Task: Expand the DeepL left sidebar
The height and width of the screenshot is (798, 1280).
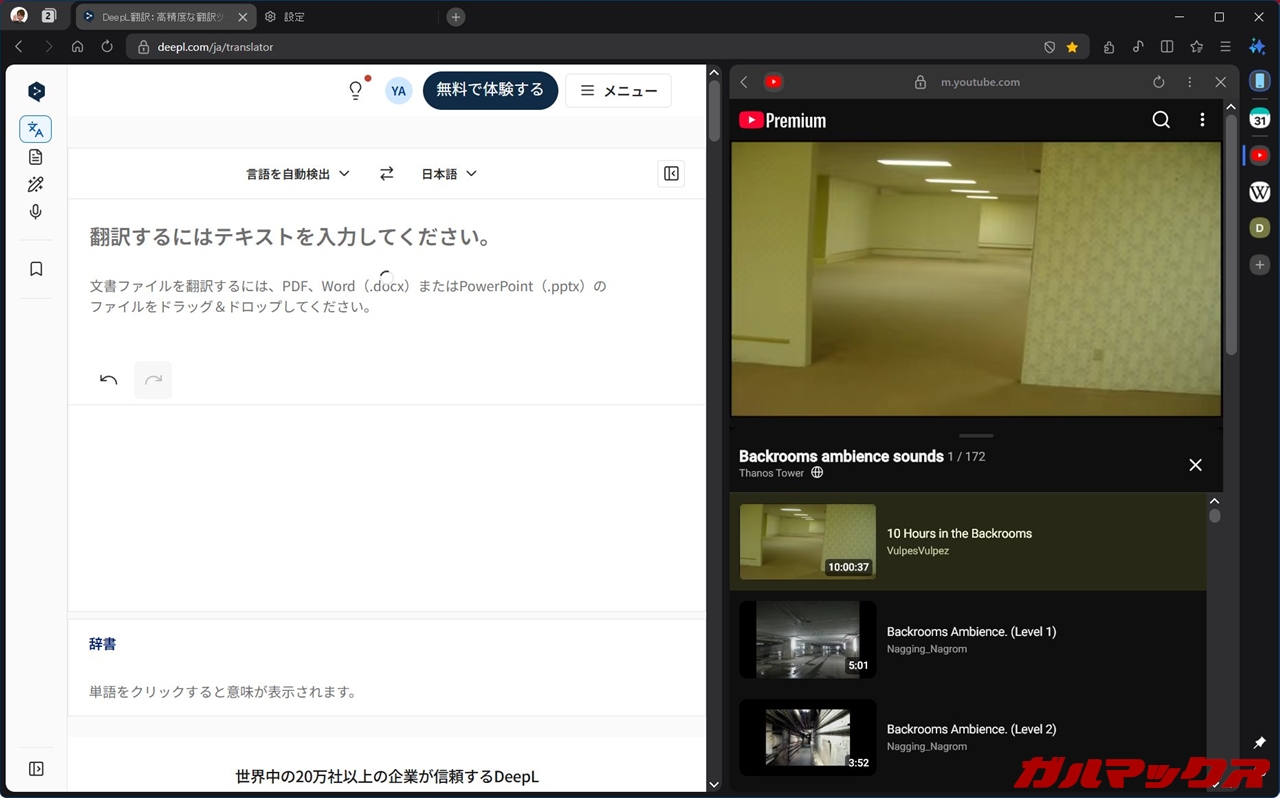Action: click(36, 769)
